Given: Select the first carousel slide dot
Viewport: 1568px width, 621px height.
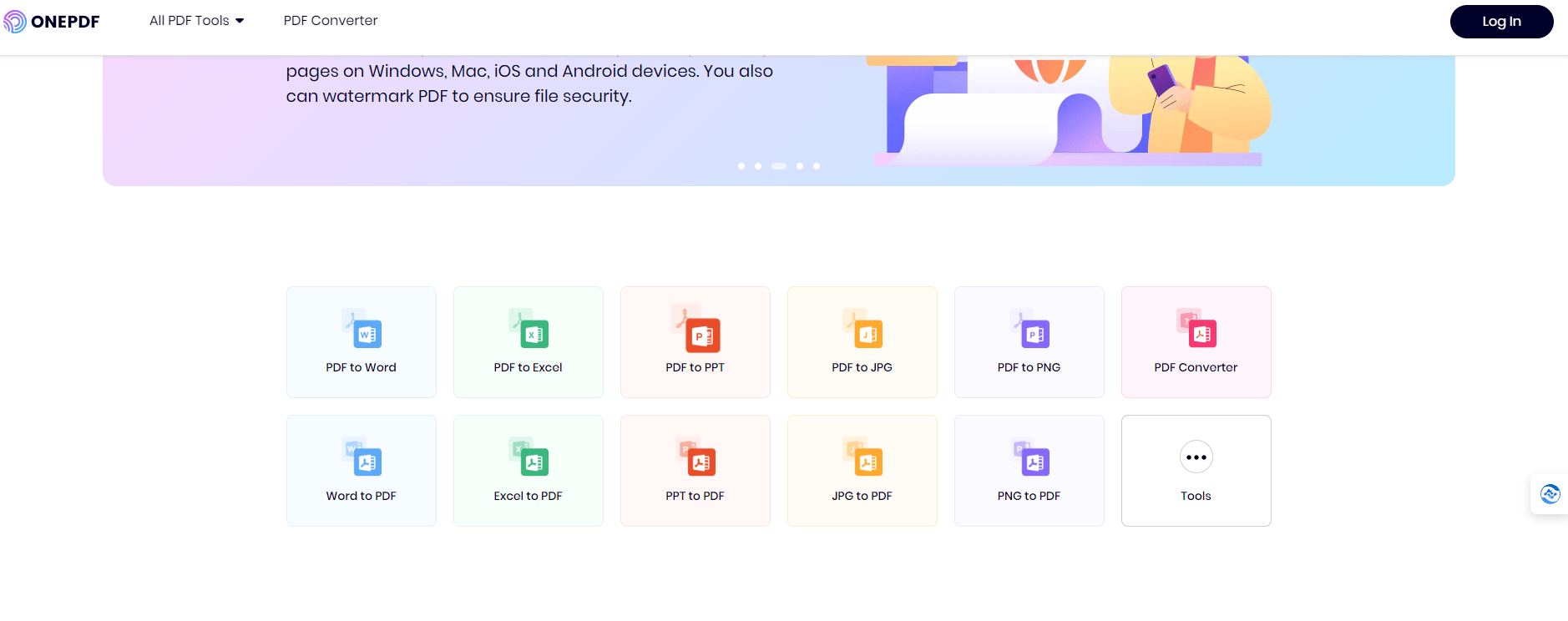Looking at the screenshot, I should pos(741,166).
